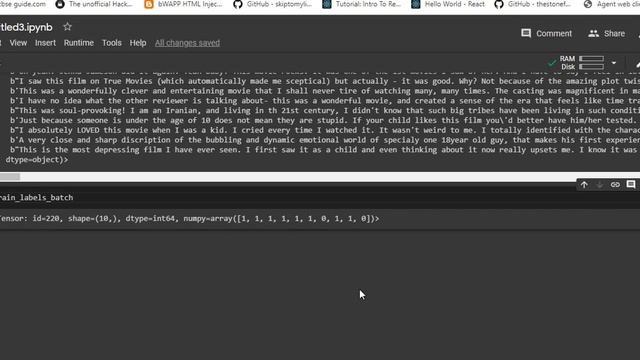Click into the rain_labels_batch code cell

[x=320, y=198]
